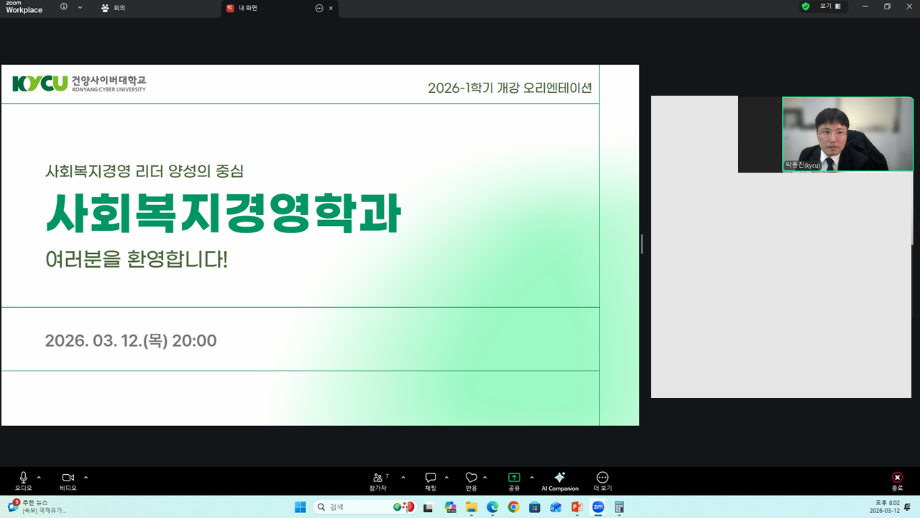
Task: Toggle the 비디오 camera button
Action: point(68,481)
